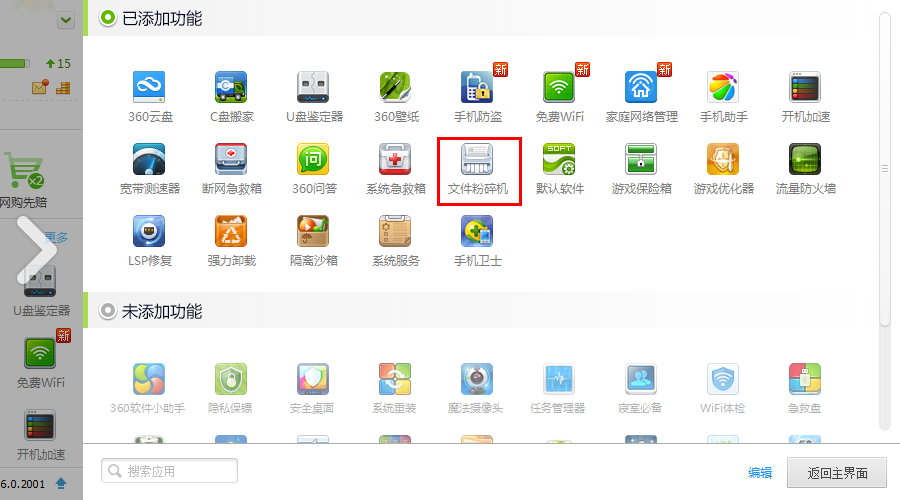
Task: Open the 360云盘 cloud drive tool
Action: pos(149,96)
